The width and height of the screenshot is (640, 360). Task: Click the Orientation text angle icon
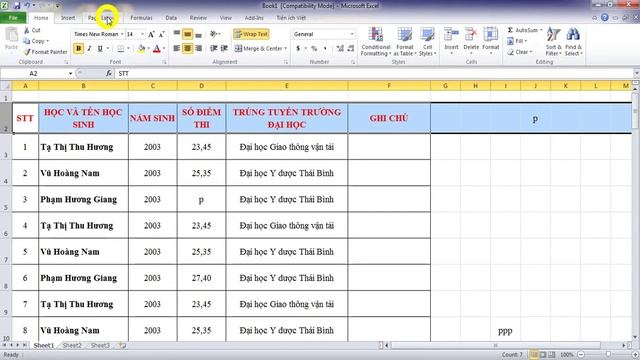pyautogui.click(x=213, y=34)
